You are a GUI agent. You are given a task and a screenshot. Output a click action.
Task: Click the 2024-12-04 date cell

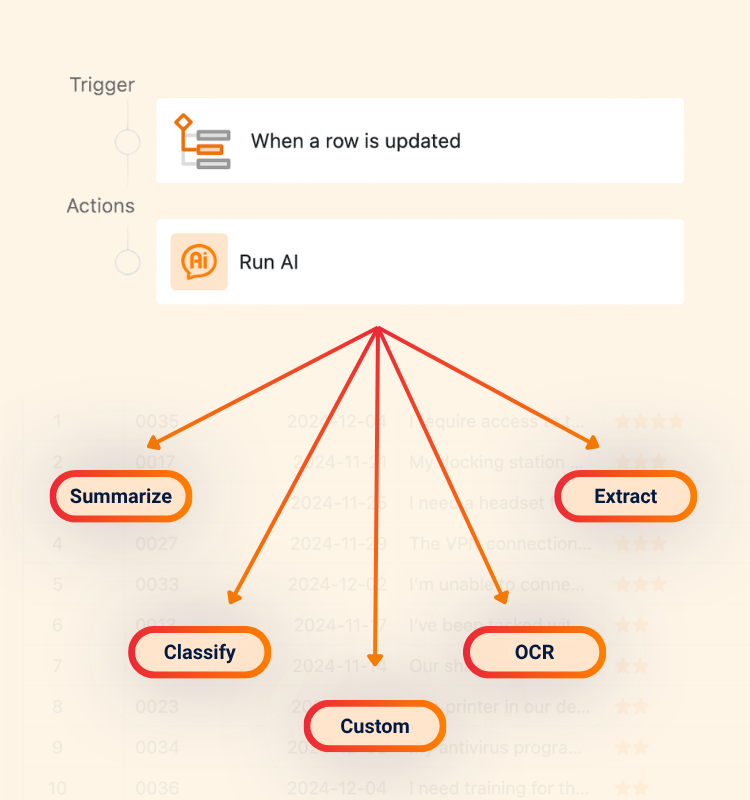[336, 788]
